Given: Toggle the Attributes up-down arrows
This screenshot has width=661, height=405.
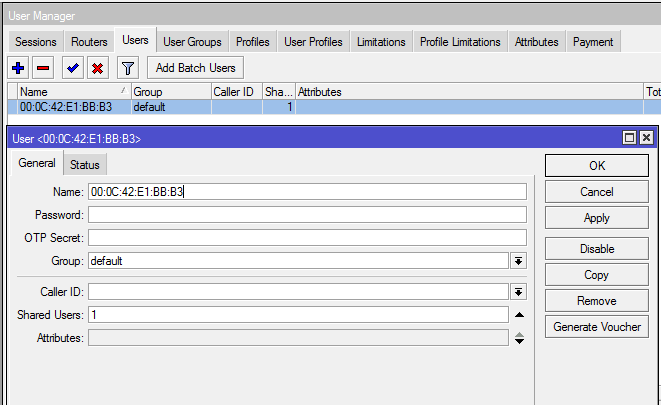Looking at the screenshot, I should (518, 338).
